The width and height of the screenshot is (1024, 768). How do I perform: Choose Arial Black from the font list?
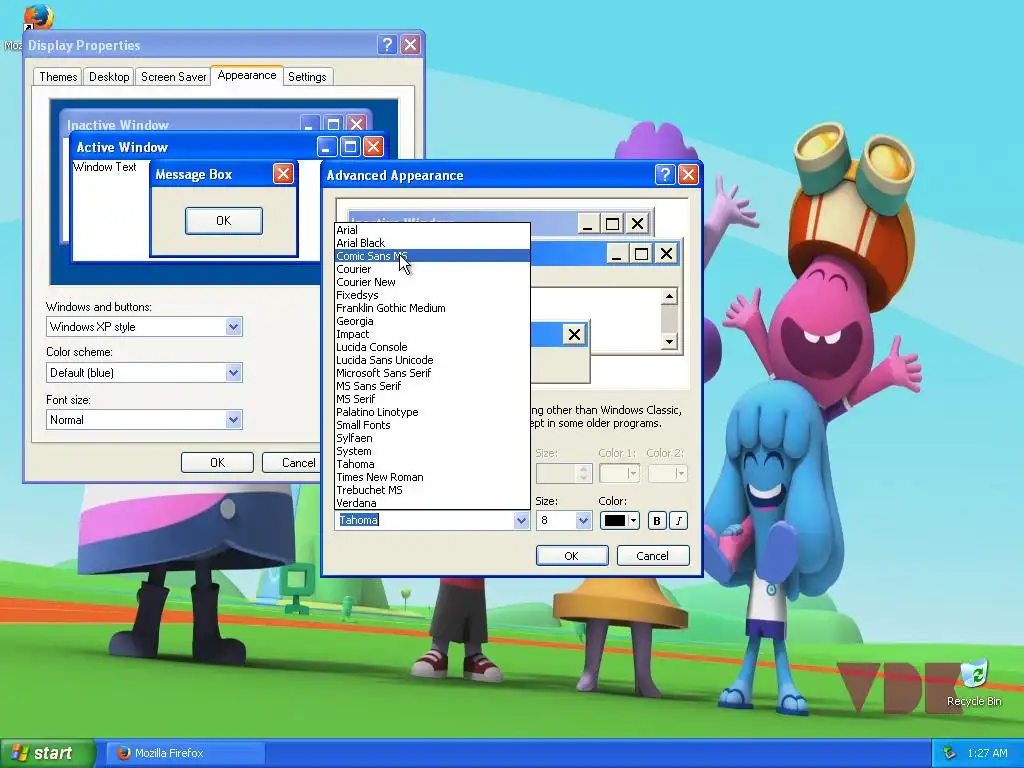coord(432,243)
